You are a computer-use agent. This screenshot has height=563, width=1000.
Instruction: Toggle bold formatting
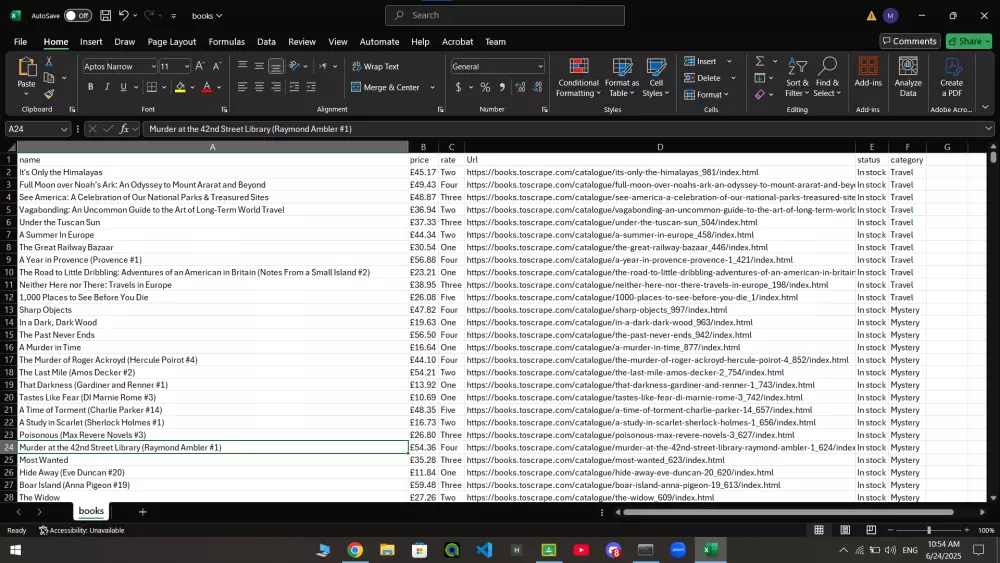click(x=90, y=87)
